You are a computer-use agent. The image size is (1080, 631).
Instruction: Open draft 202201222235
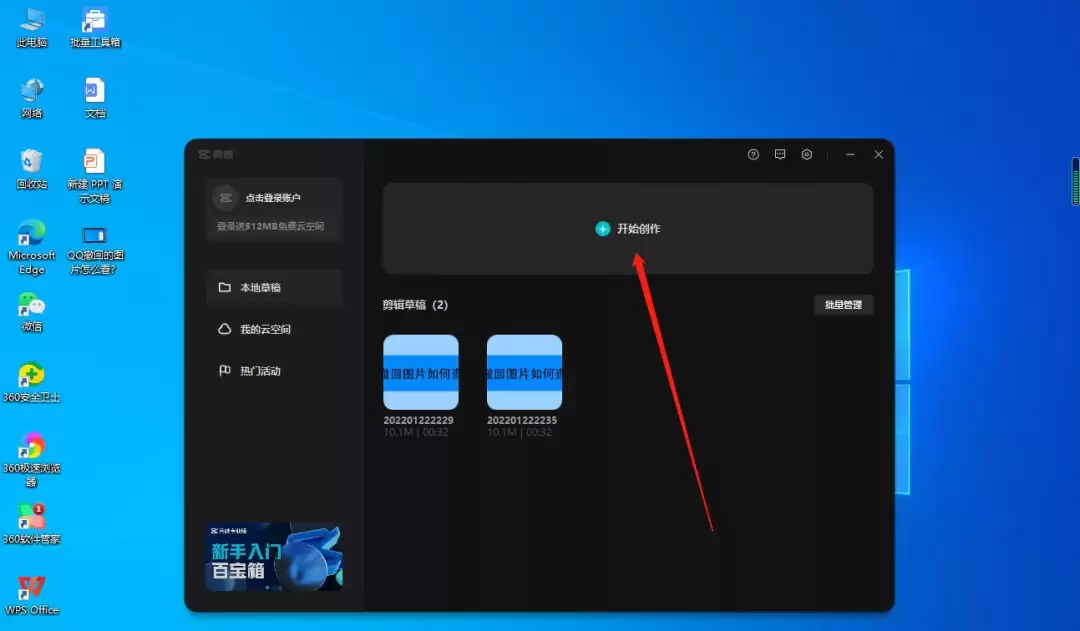[523, 371]
